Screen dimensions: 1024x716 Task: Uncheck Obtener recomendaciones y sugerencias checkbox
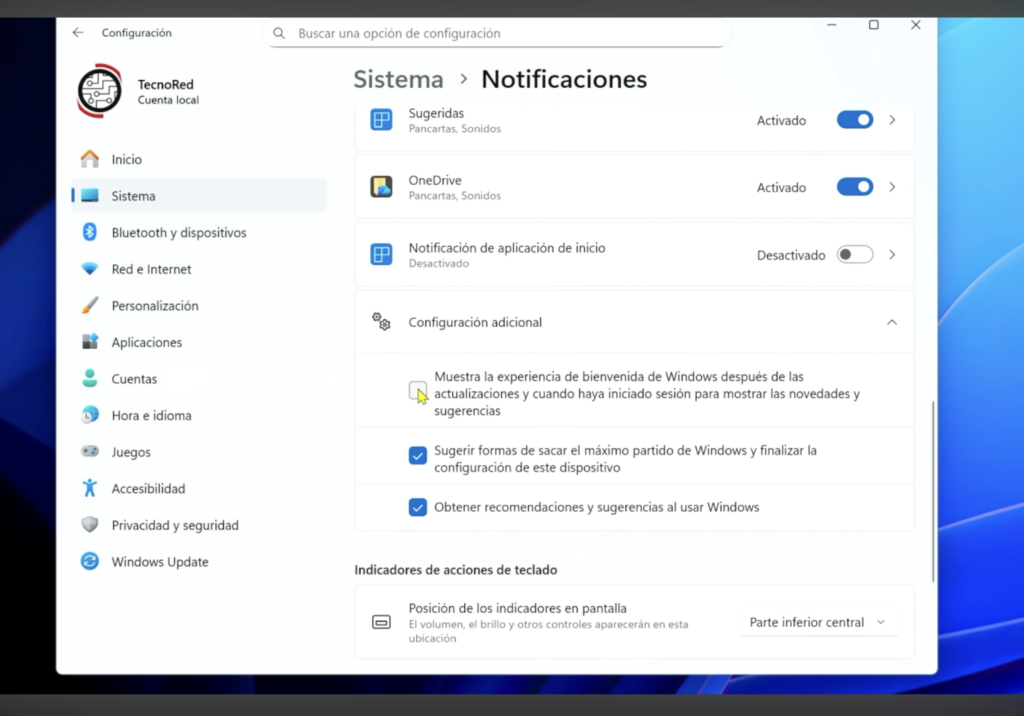click(x=417, y=507)
